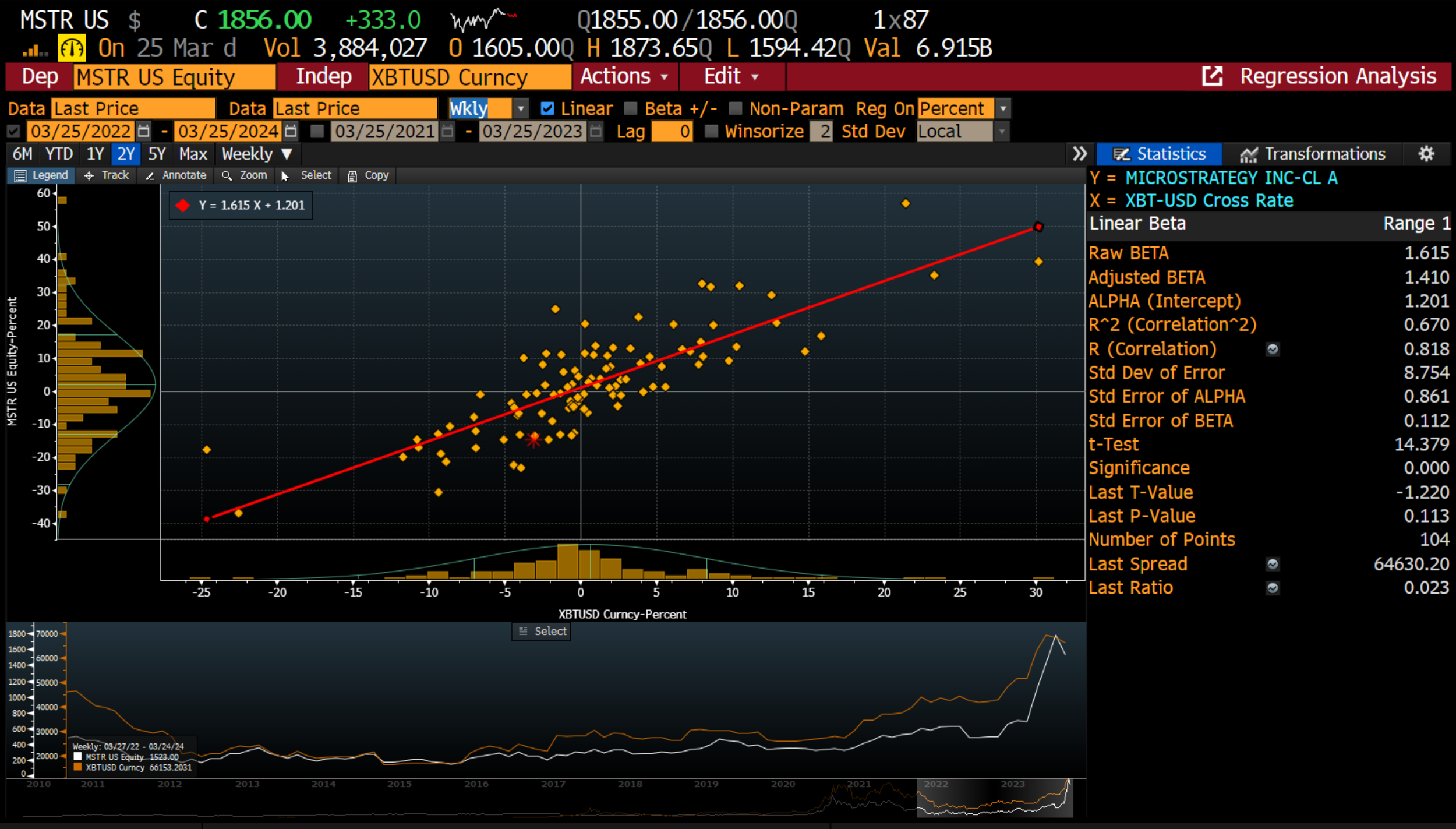Click the Regression Analysis export icon
The height and width of the screenshot is (829, 1456).
tap(1212, 76)
